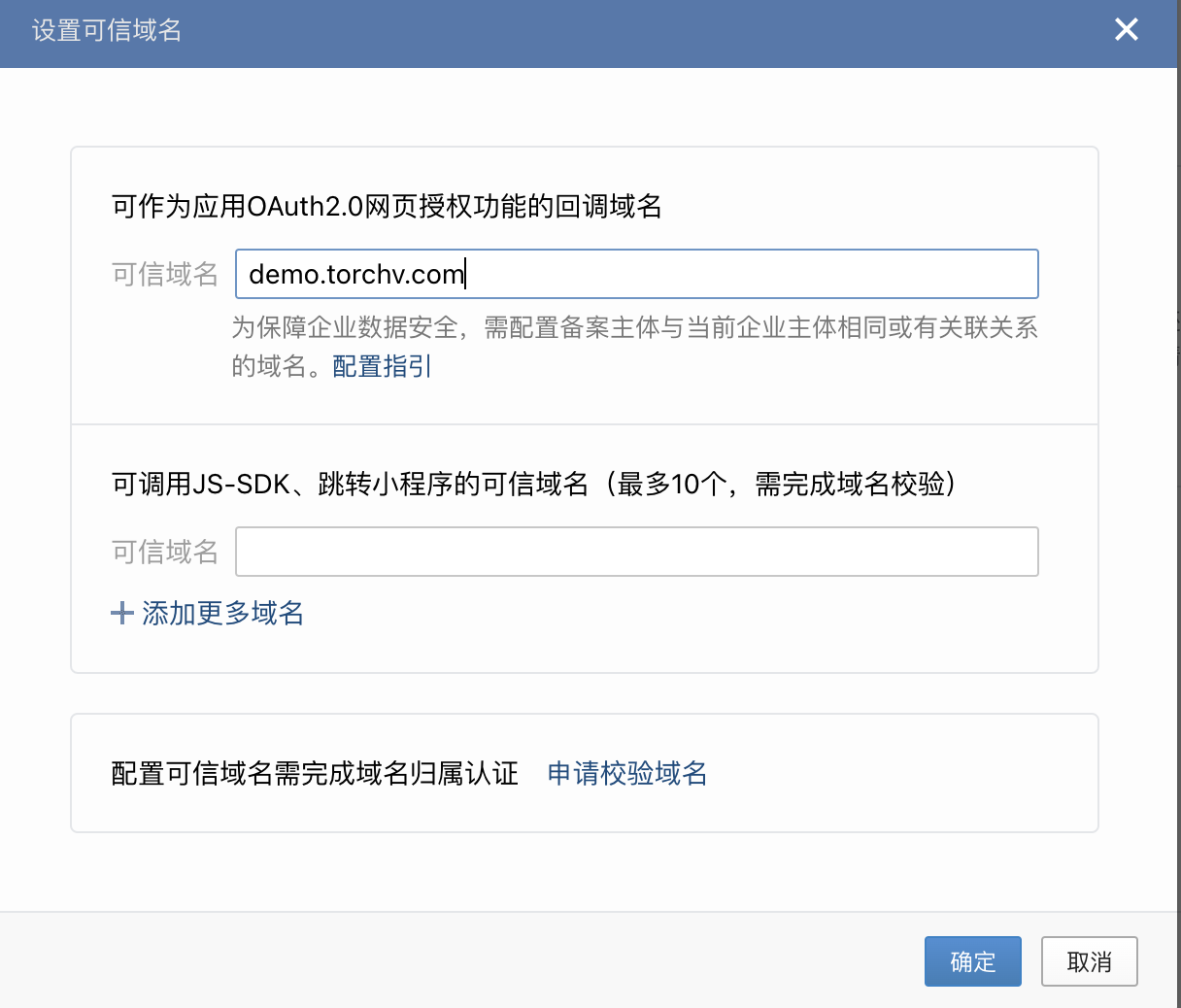The width and height of the screenshot is (1181, 1008).
Task: Focus the OAuth2.0 callback domain input field
Action: (637, 274)
